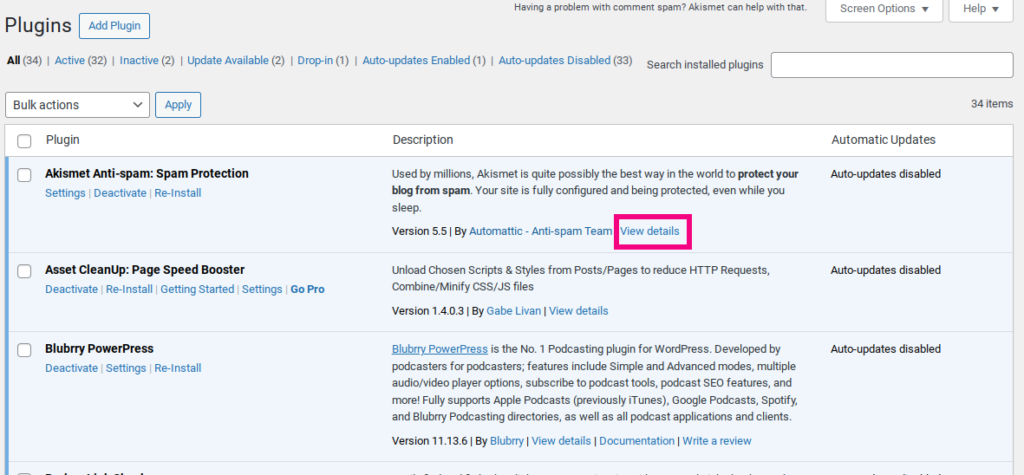Viewport: 1024px width, 475px height.
Task: Open Gabe Livan author link
Action: [514, 310]
